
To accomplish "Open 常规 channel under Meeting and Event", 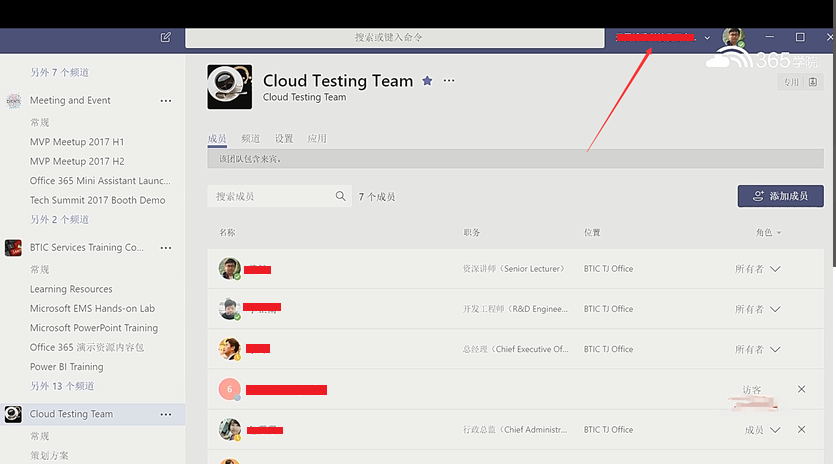I will click(x=39, y=123).
